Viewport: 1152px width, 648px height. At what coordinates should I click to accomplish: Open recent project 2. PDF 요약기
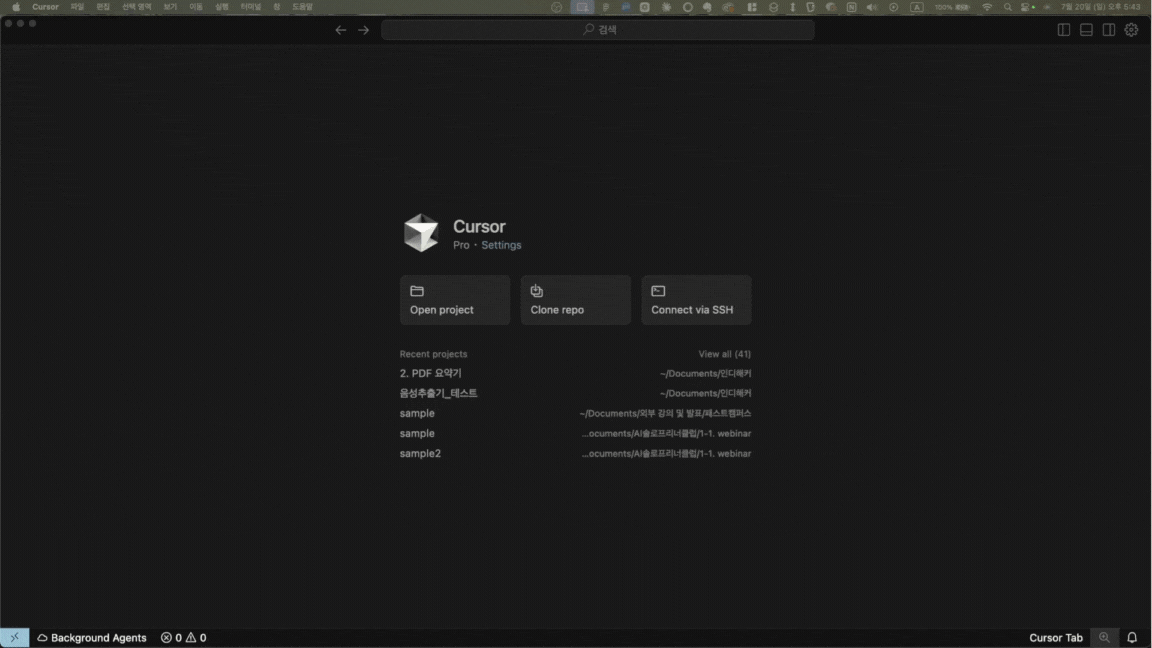click(x=575, y=373)
